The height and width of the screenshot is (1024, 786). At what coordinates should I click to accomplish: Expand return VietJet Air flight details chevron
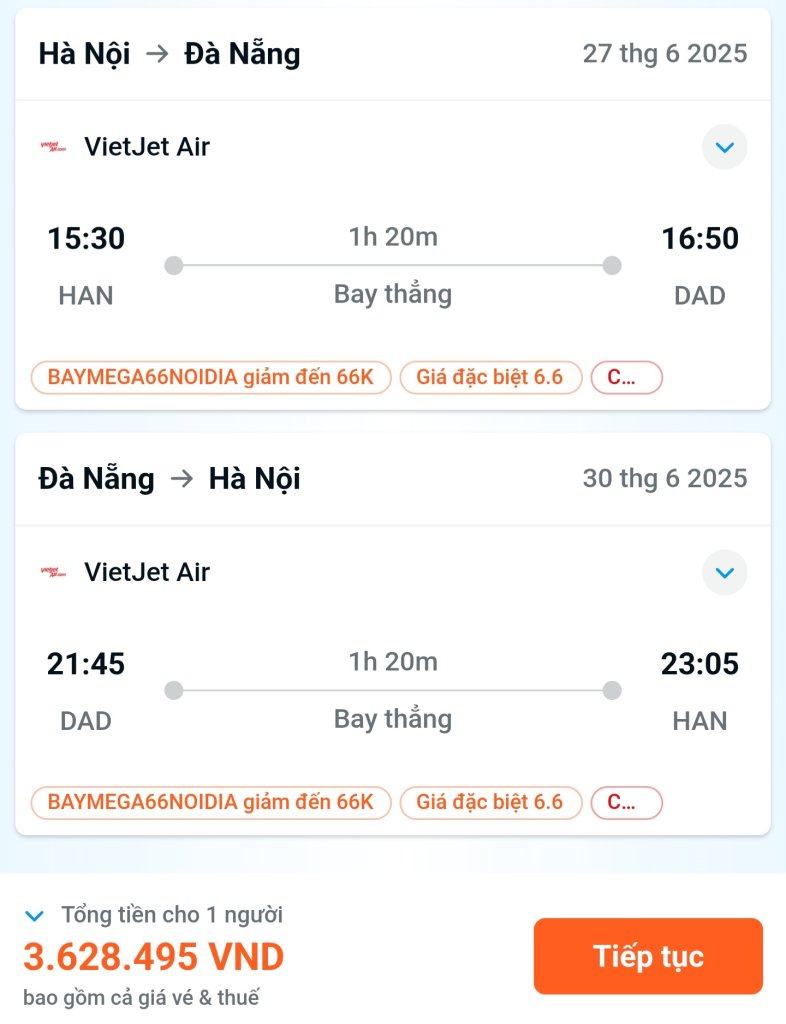[725, 572]
